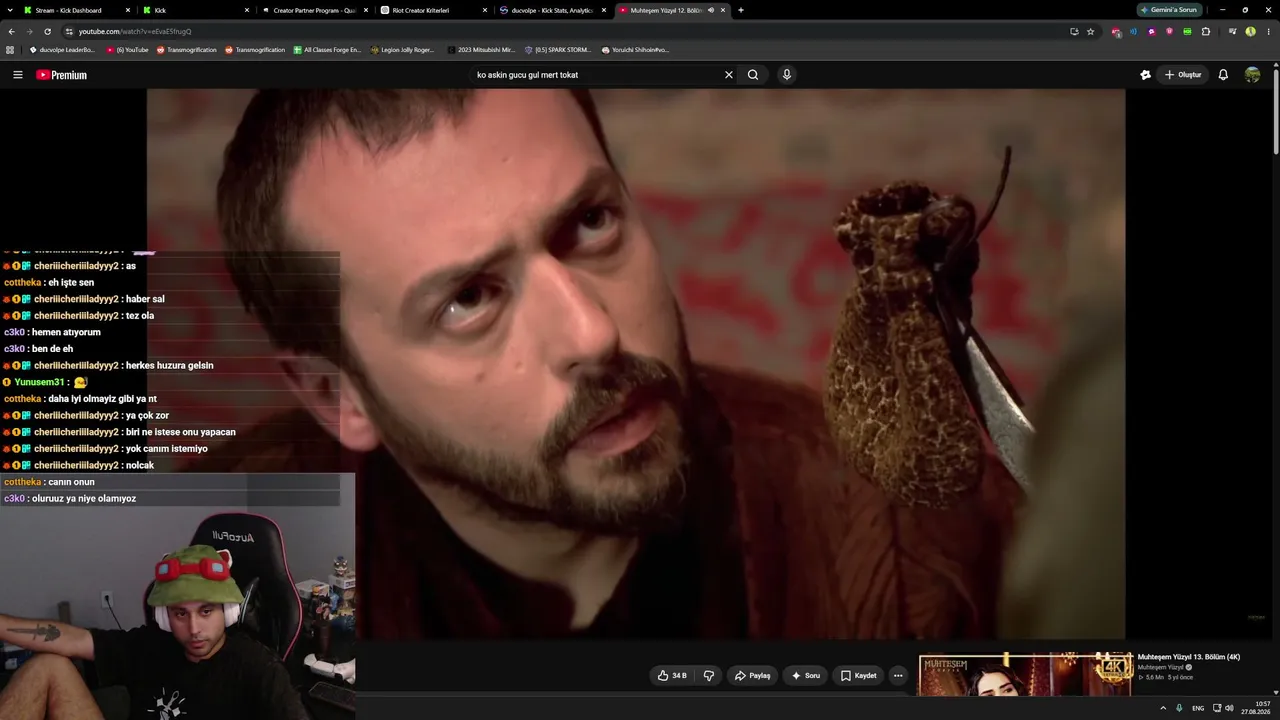The width and height of the screenshot is (1280, 720).
Task: Reload the YouTube page
Action: coord(47,31)
